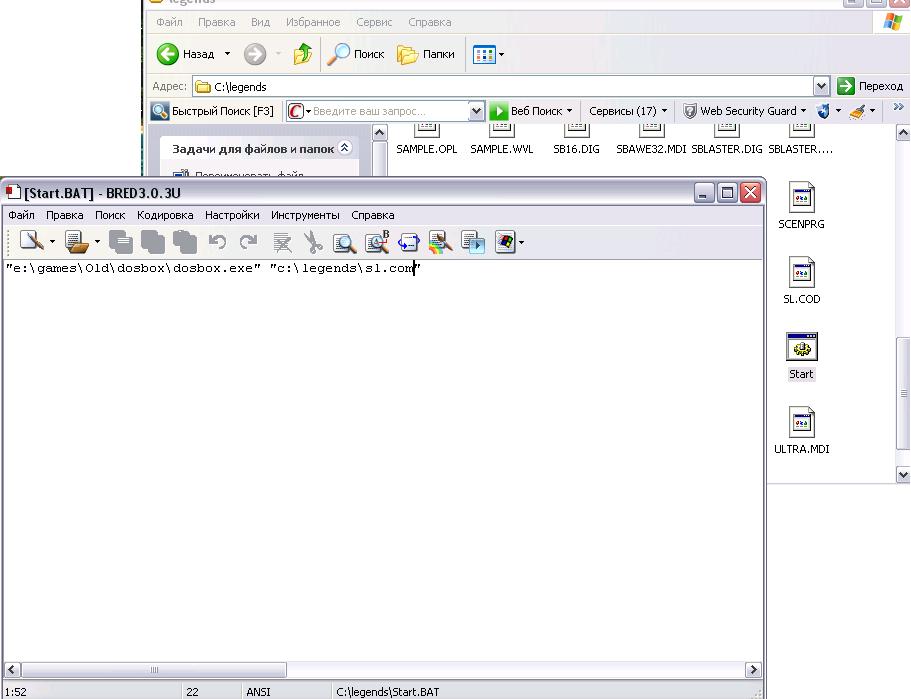Click the Папки folders button in Explorer

tap(426, 54)
